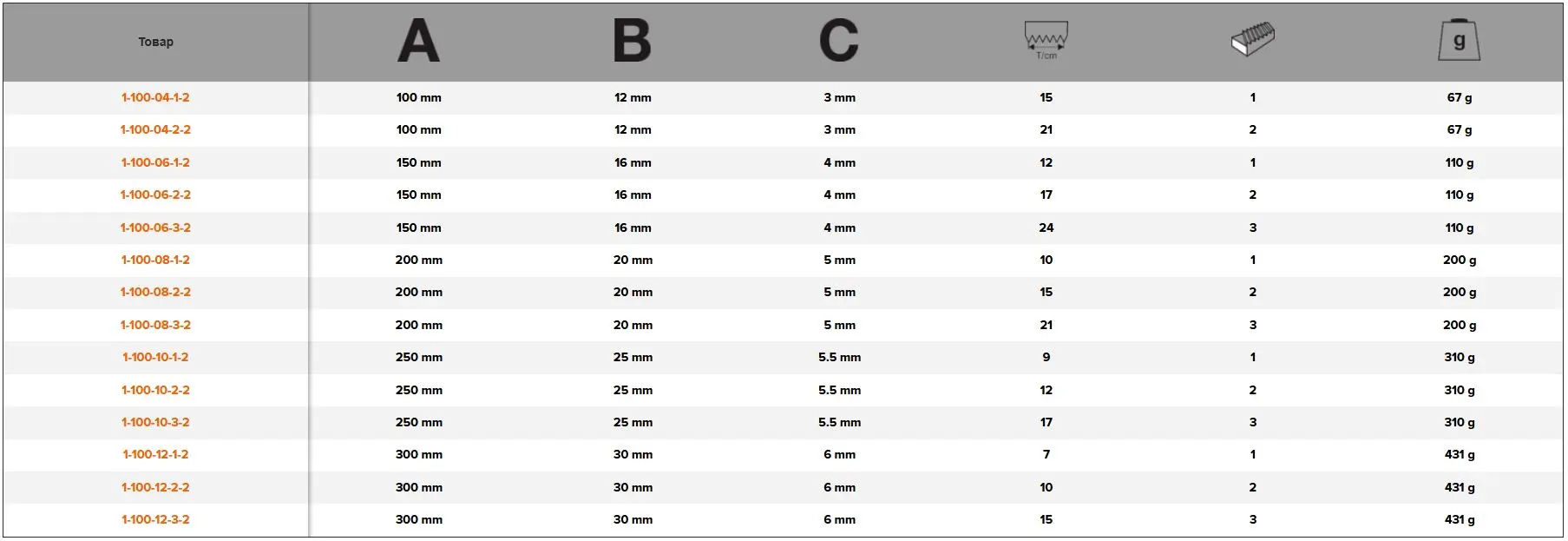Screen dimensions: 1568x541
Task: Go to item 1-100-12-2-2
Action: 155,487
